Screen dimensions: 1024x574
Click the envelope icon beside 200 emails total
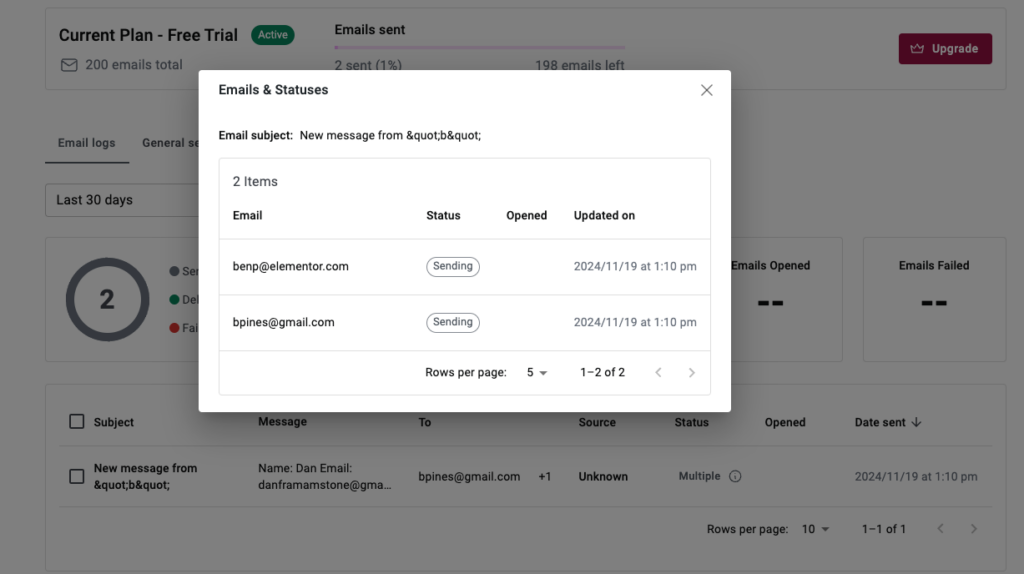click(x=69, y=65)
